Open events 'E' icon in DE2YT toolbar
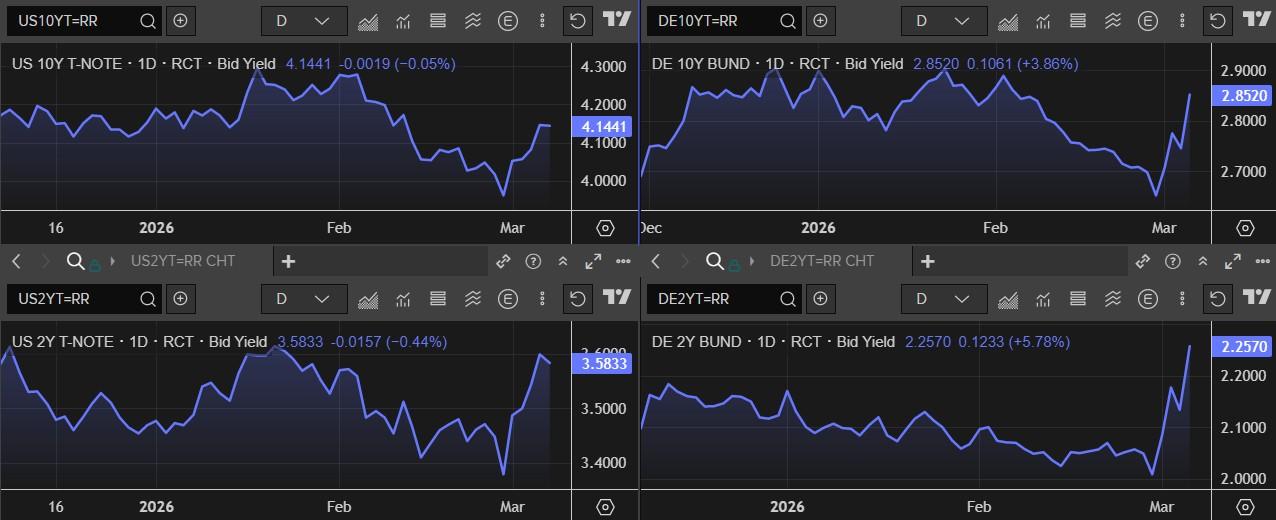1276x520 pixels. (x=1150, y=298)
